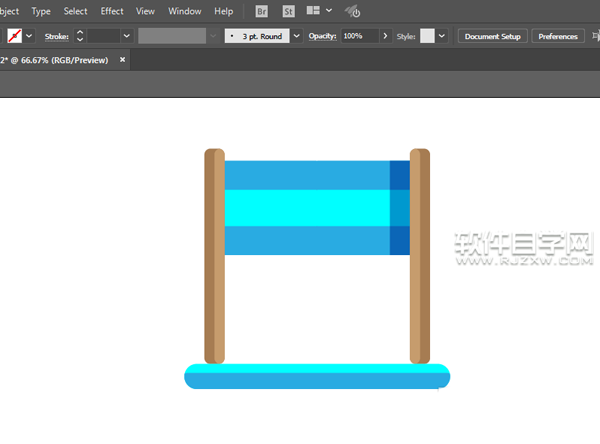Click the fill color swatch with red slash
This screenshot has width=600, height=444.
(15, 36)
